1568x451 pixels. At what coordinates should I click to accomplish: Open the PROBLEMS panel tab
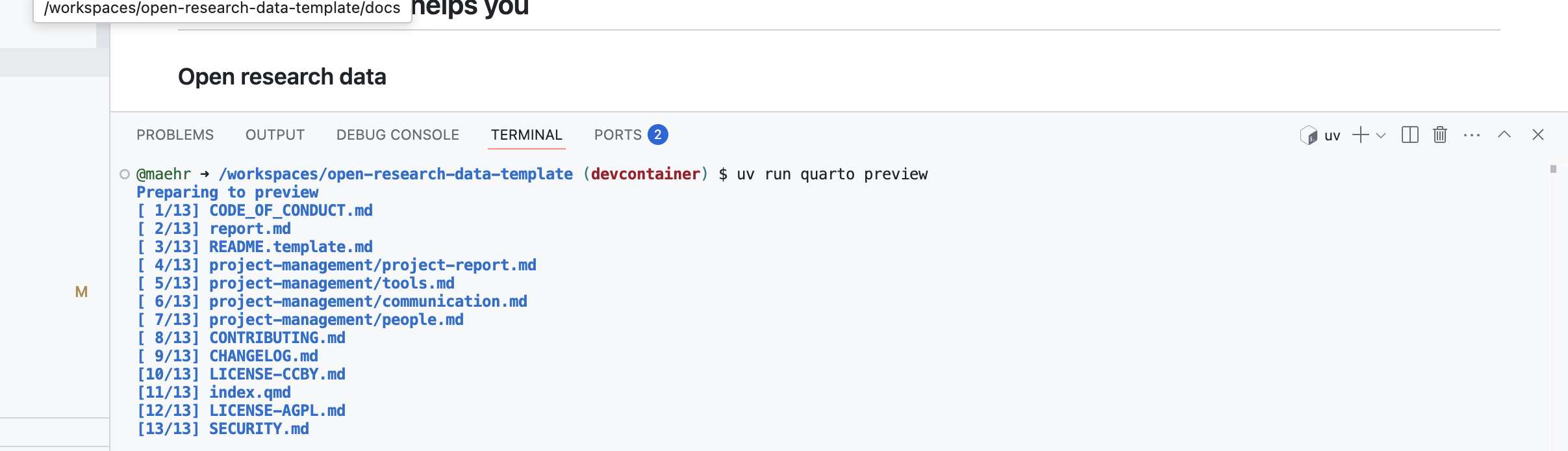(175, 135)
